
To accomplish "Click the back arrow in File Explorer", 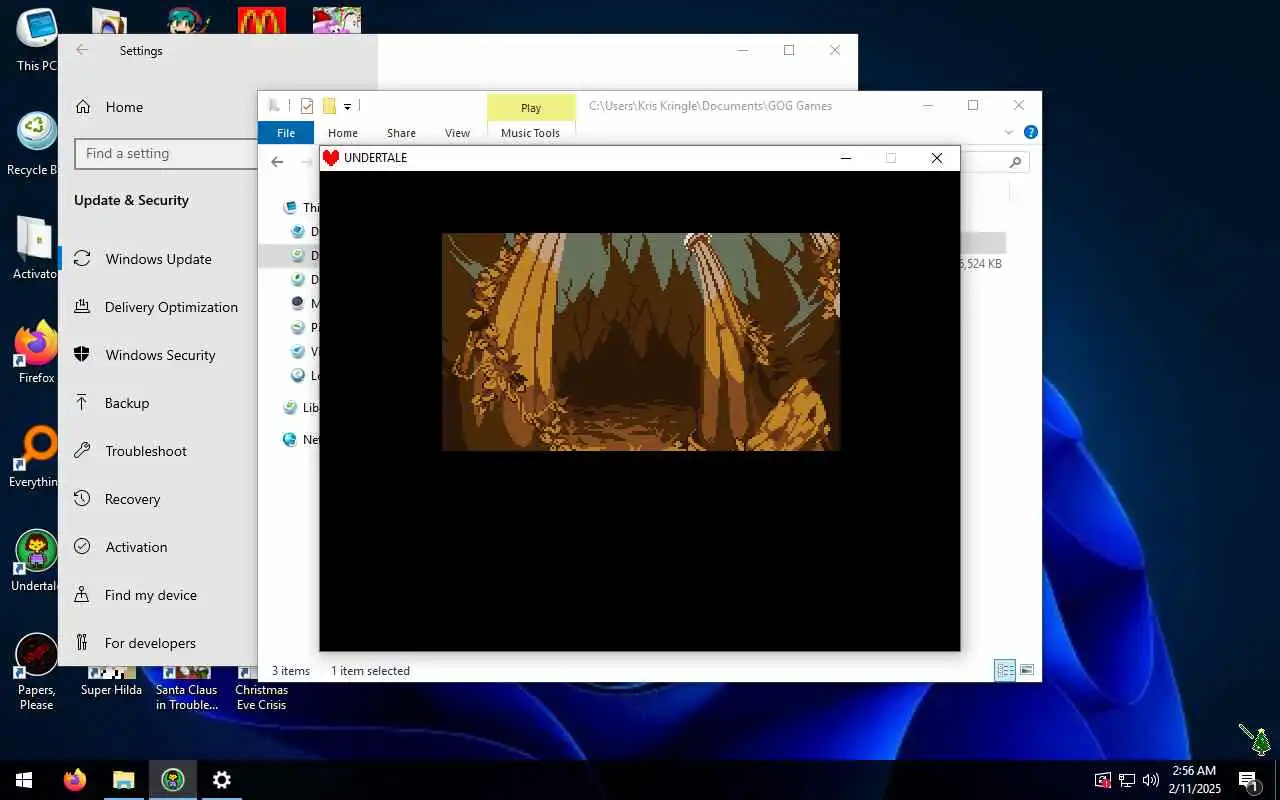I will 277,161.
